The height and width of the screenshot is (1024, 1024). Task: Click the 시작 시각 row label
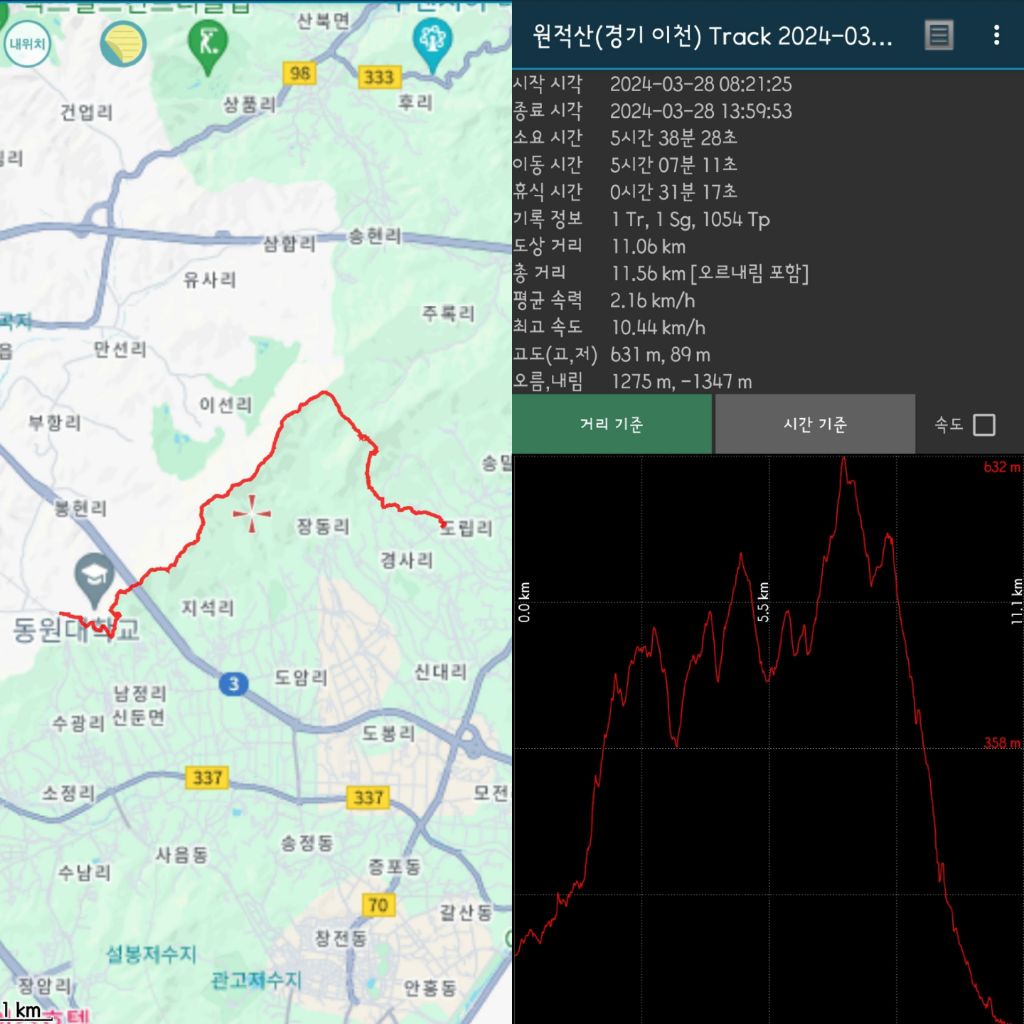tap(547, 84)
